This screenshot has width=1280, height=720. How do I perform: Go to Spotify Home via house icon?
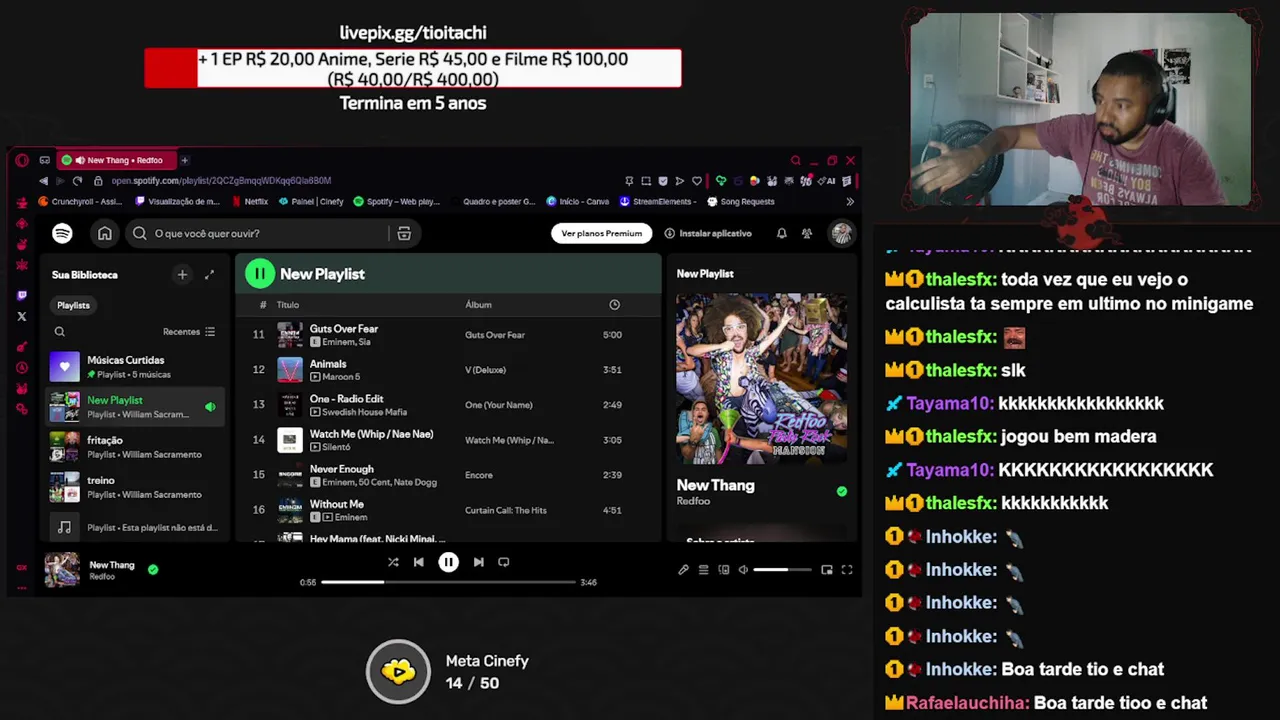click(x=104, y=233)
